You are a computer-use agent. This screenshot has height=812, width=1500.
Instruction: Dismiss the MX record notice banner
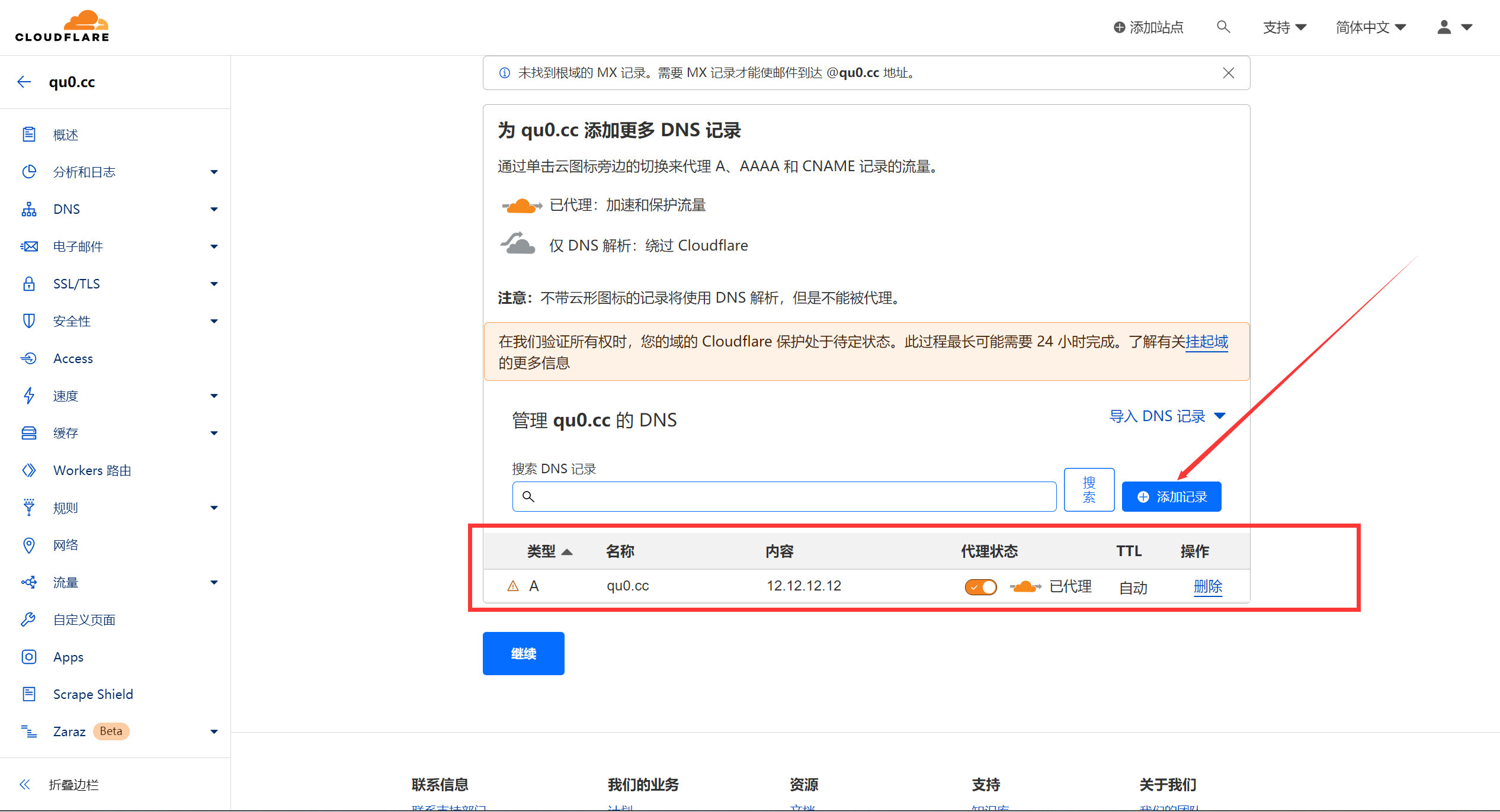click(x=1228, y=73)
